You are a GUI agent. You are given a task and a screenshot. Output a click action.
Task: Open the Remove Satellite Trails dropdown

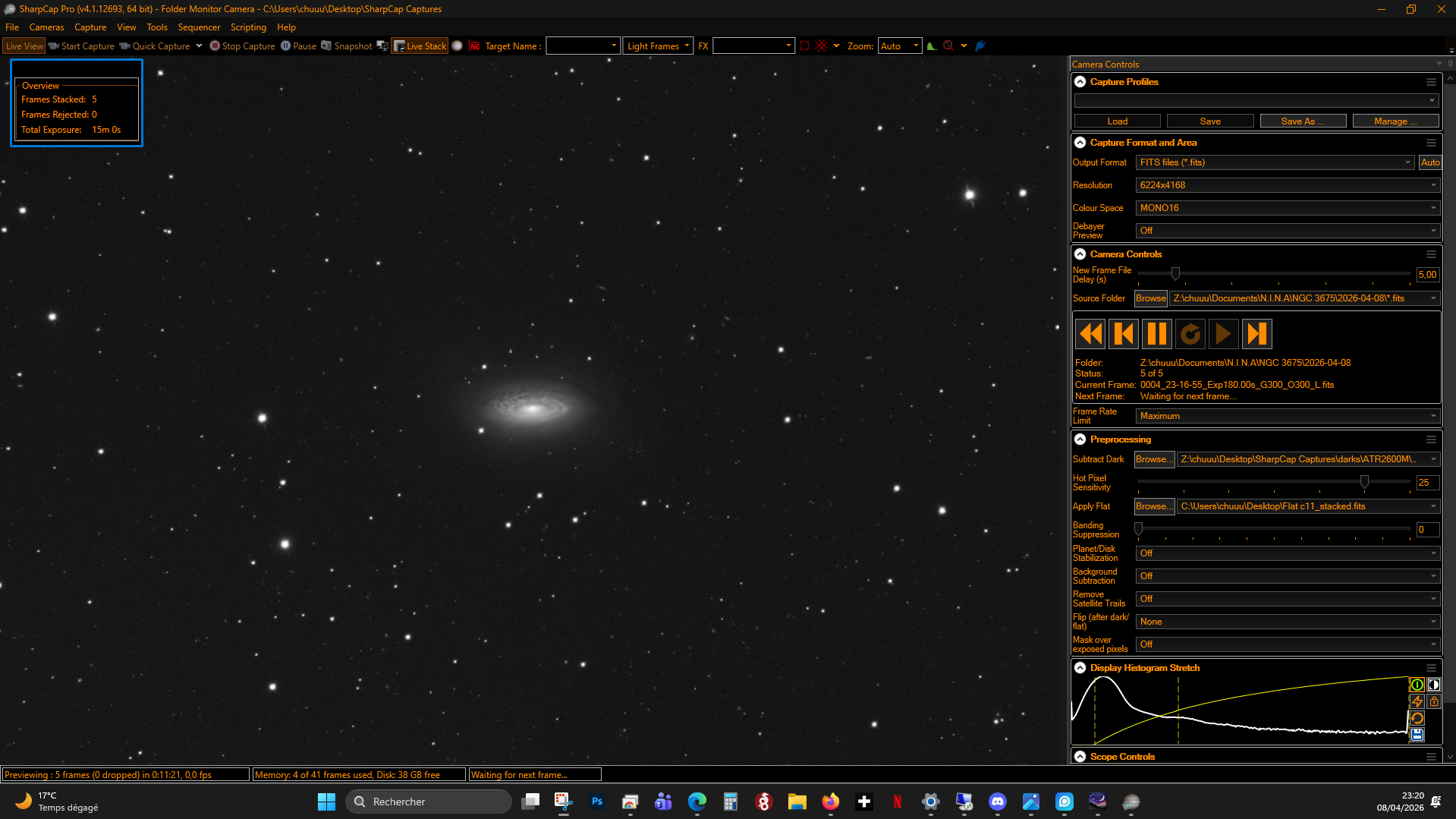(1288, 599)
